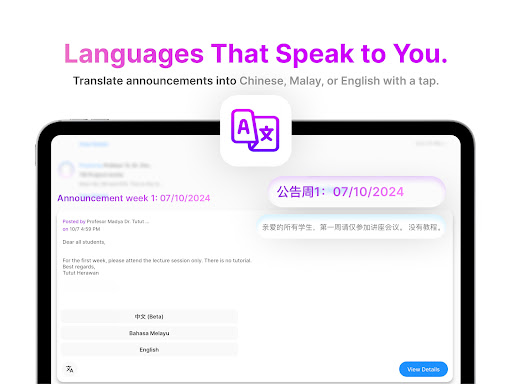Open View Details button

pos(423,369)
